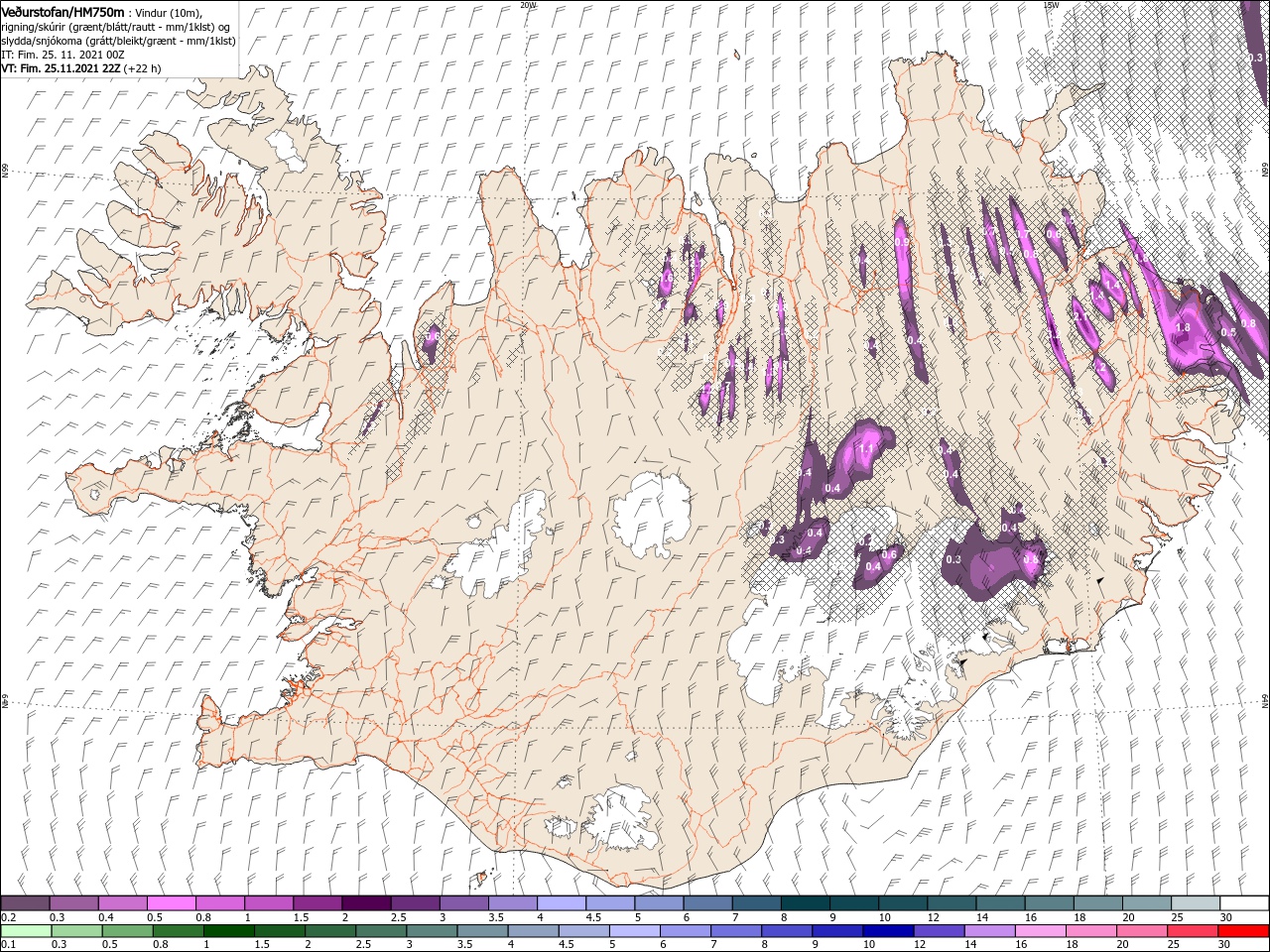The width and height of the screenshot is (1270, 952).
Task: Select the light lavender 4 swatch in snow legend
Action: 562,903
